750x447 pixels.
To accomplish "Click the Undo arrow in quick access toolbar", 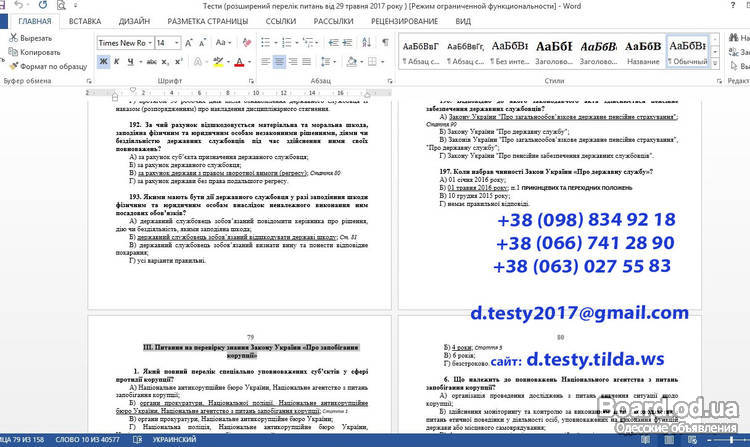I will coord(18,5).
